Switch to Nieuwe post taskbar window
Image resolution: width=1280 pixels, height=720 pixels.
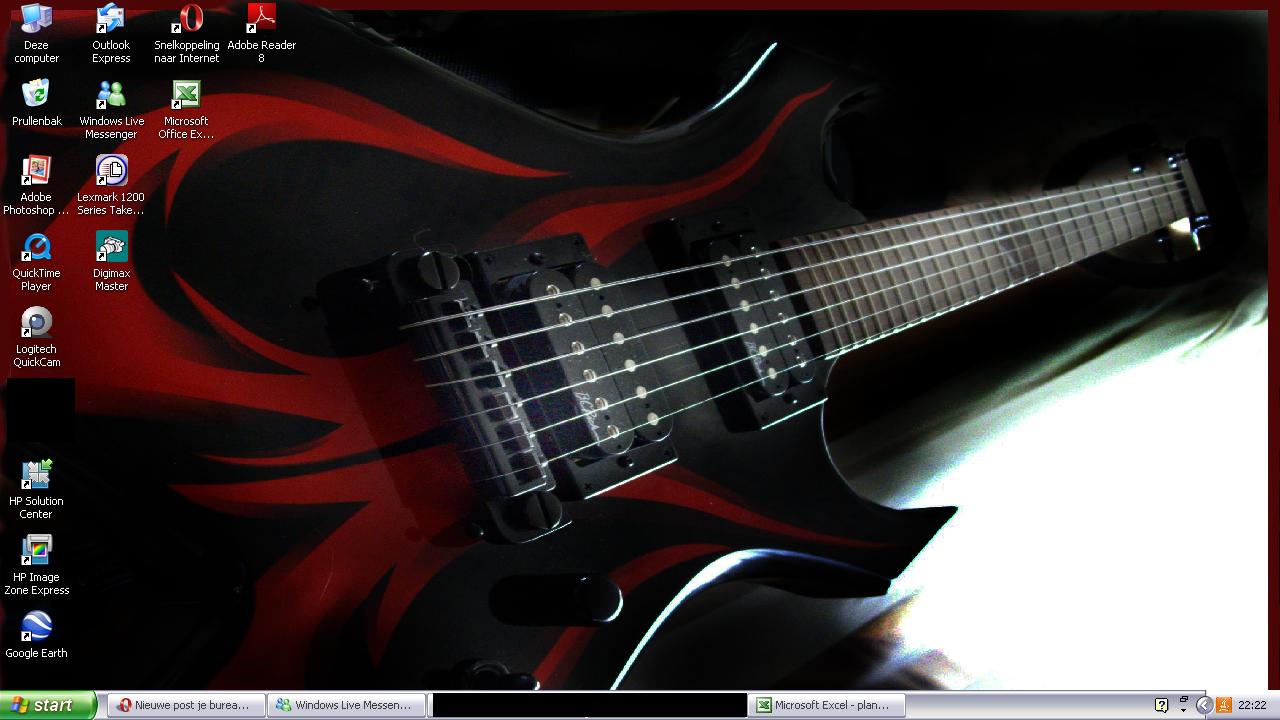click(186, 705)
